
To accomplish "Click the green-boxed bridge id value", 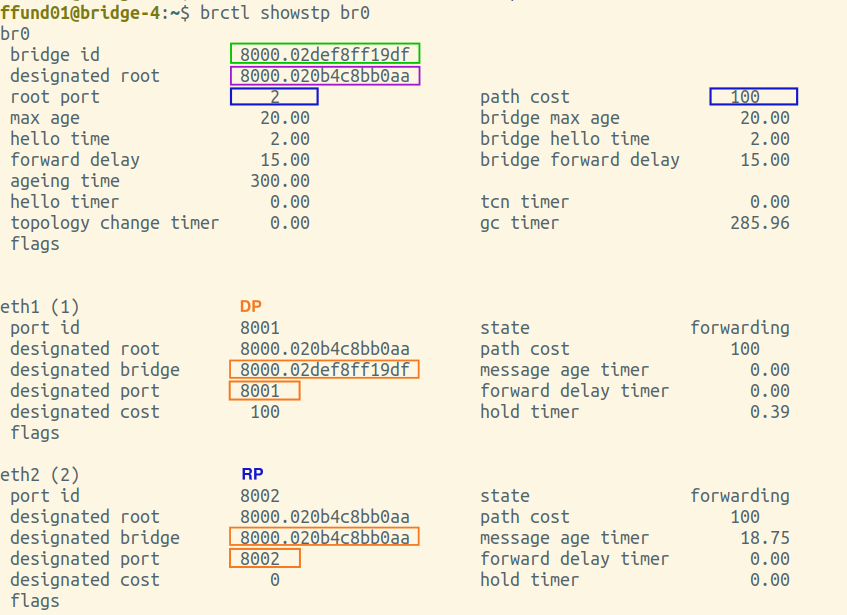I will pos(325,54).
